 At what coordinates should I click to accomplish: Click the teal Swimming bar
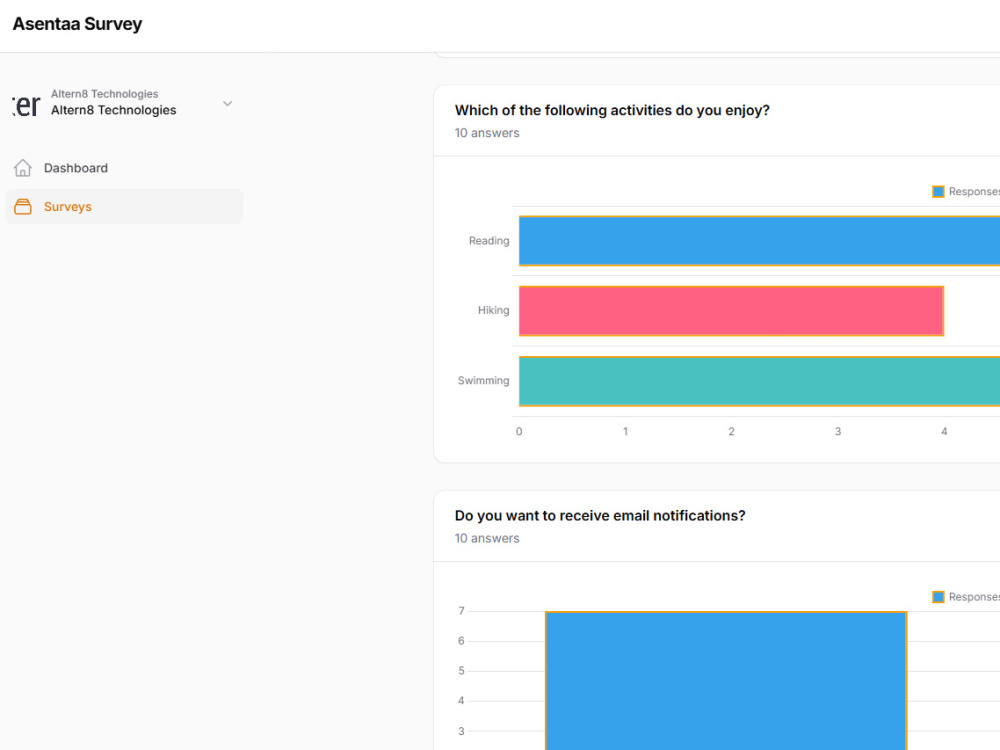pos(759,381)
